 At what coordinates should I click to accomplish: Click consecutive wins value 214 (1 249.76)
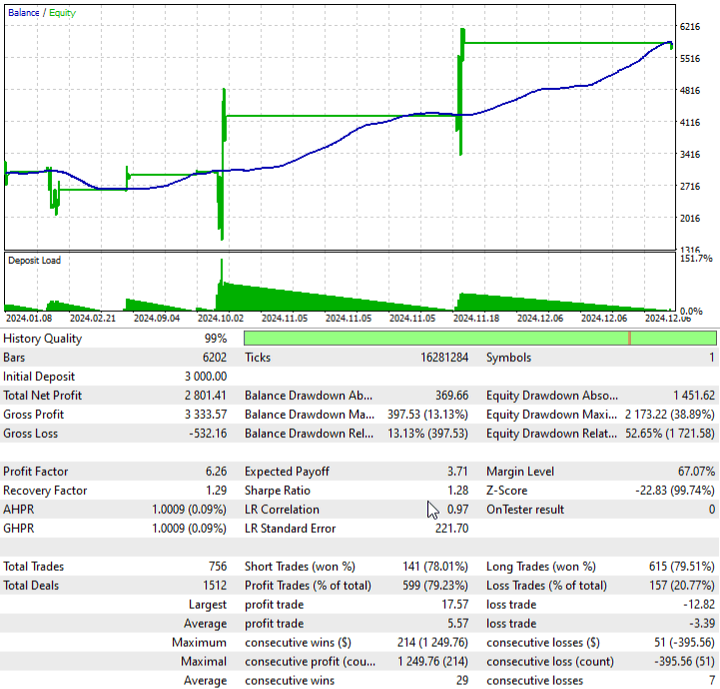433,642
